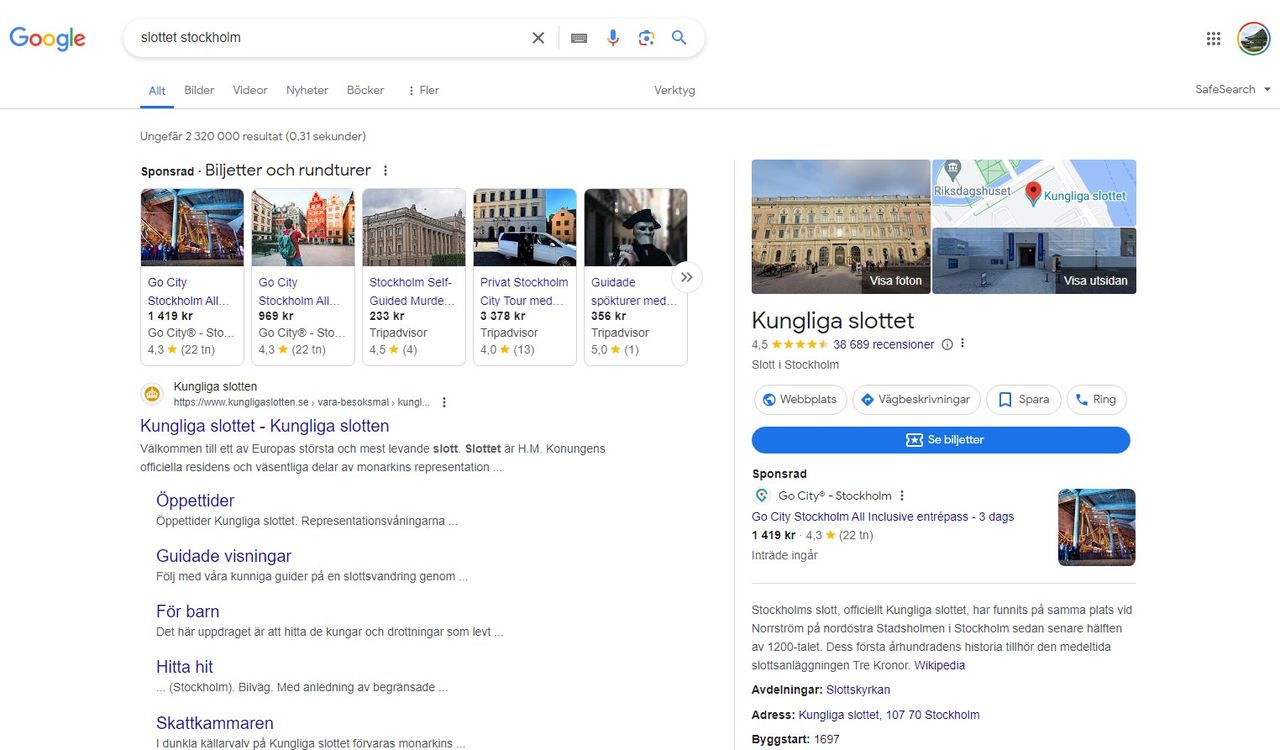The image size is (1280, 750).
Task: Expand the Fler dropdown in the results bar
Action: tap(422, 89)
